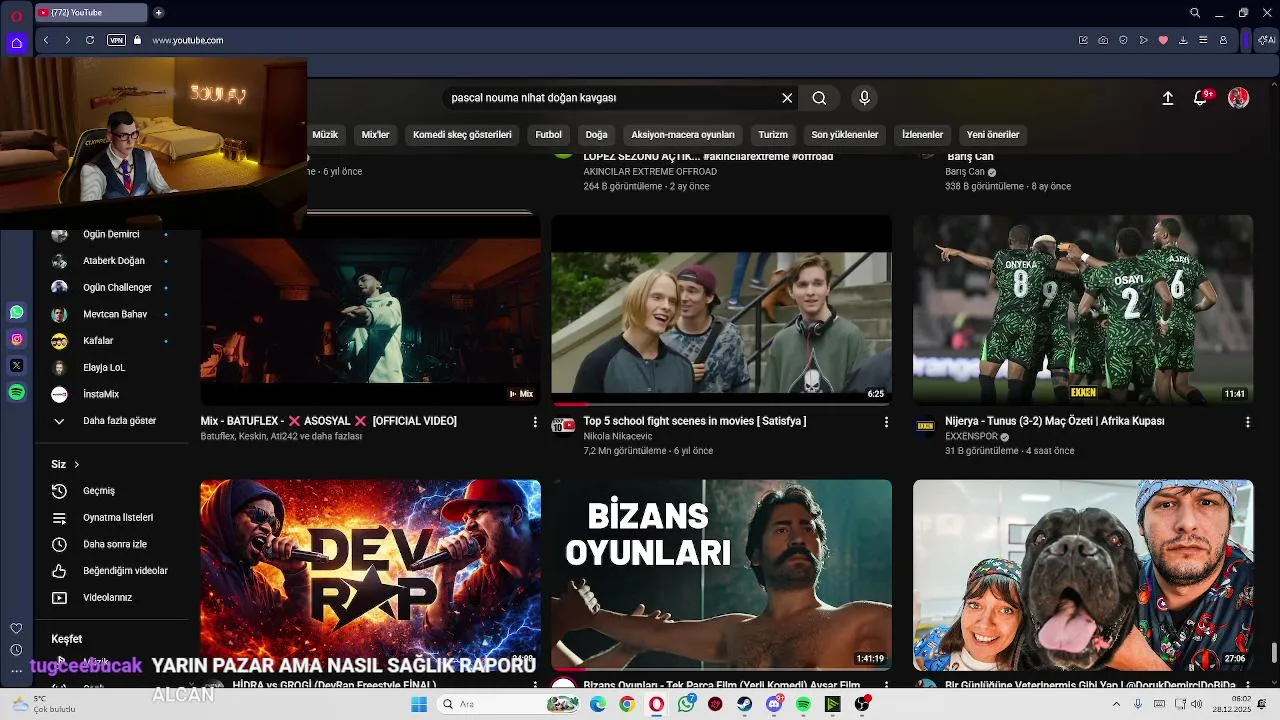Click the YouTube search query box
1280x720 pixels.
point(610,98)
